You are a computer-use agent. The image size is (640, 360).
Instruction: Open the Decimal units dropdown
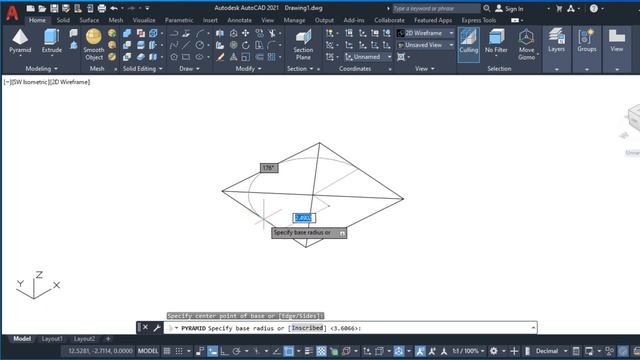[551, 351]
